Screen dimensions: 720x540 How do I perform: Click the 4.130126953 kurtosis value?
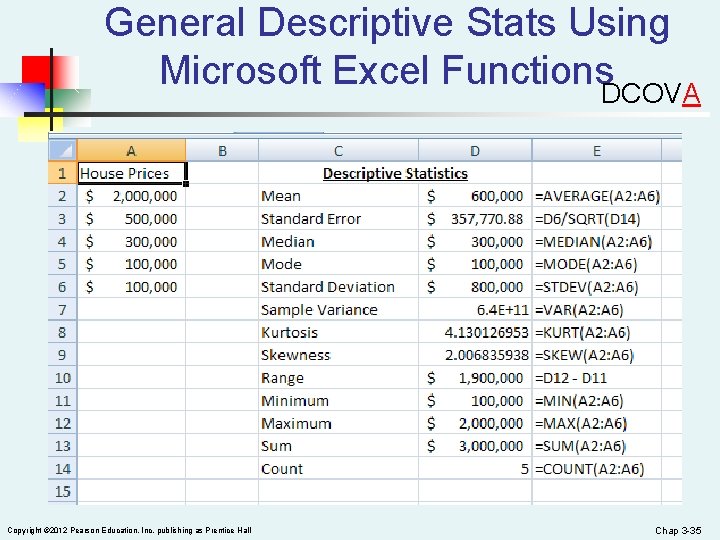[x=475, y=332]
